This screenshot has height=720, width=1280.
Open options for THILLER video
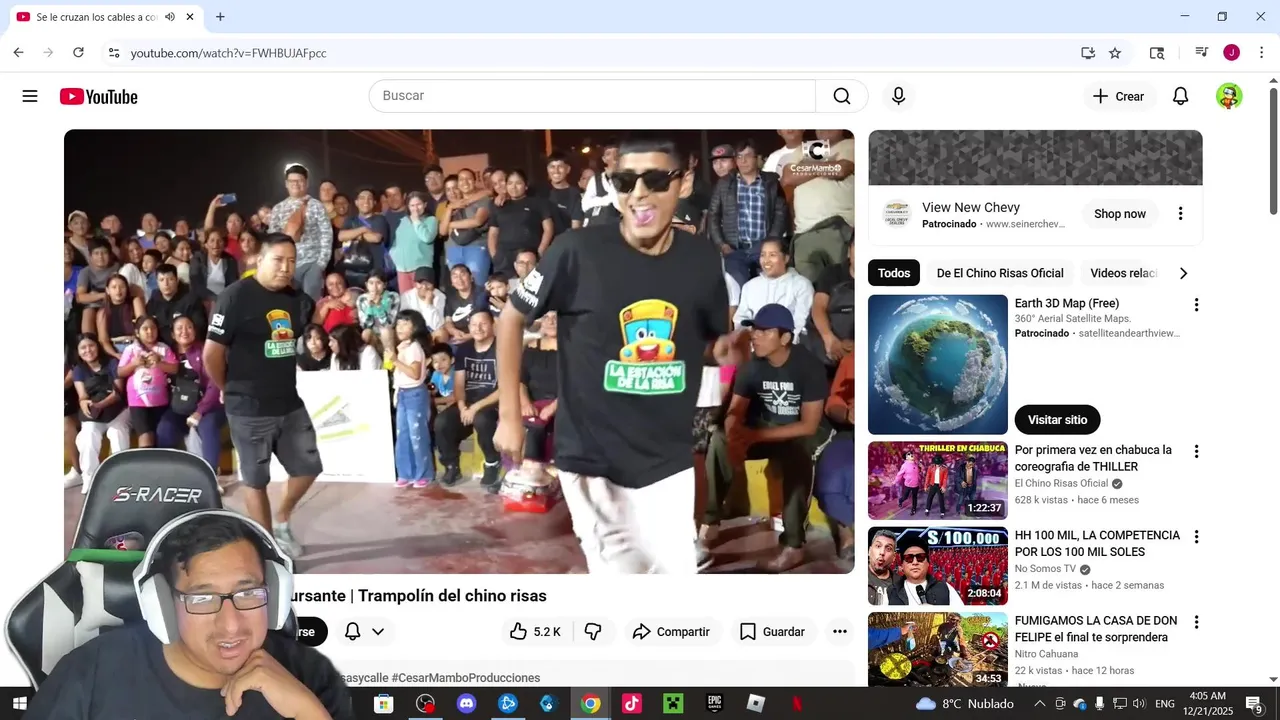(1196, 452)
